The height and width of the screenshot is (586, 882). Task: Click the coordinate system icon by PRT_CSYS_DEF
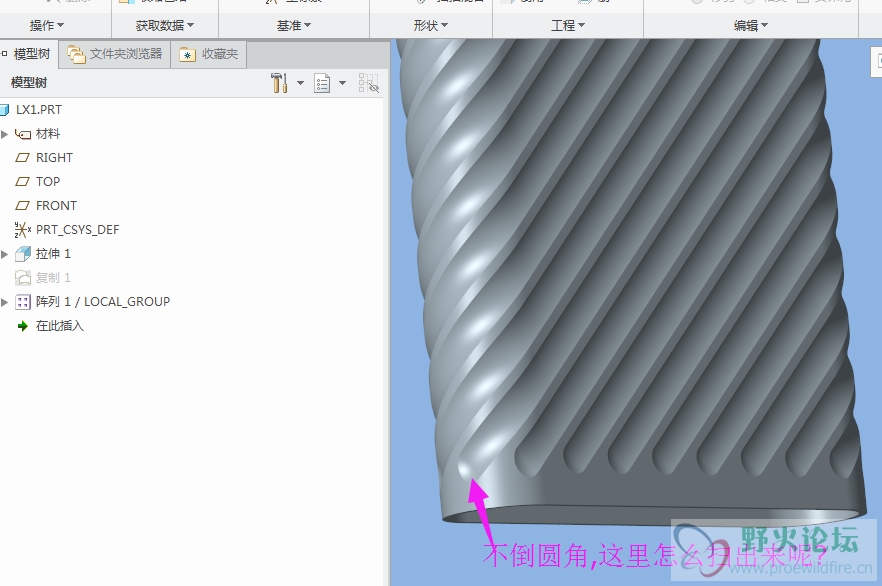(x=22, y=229)
